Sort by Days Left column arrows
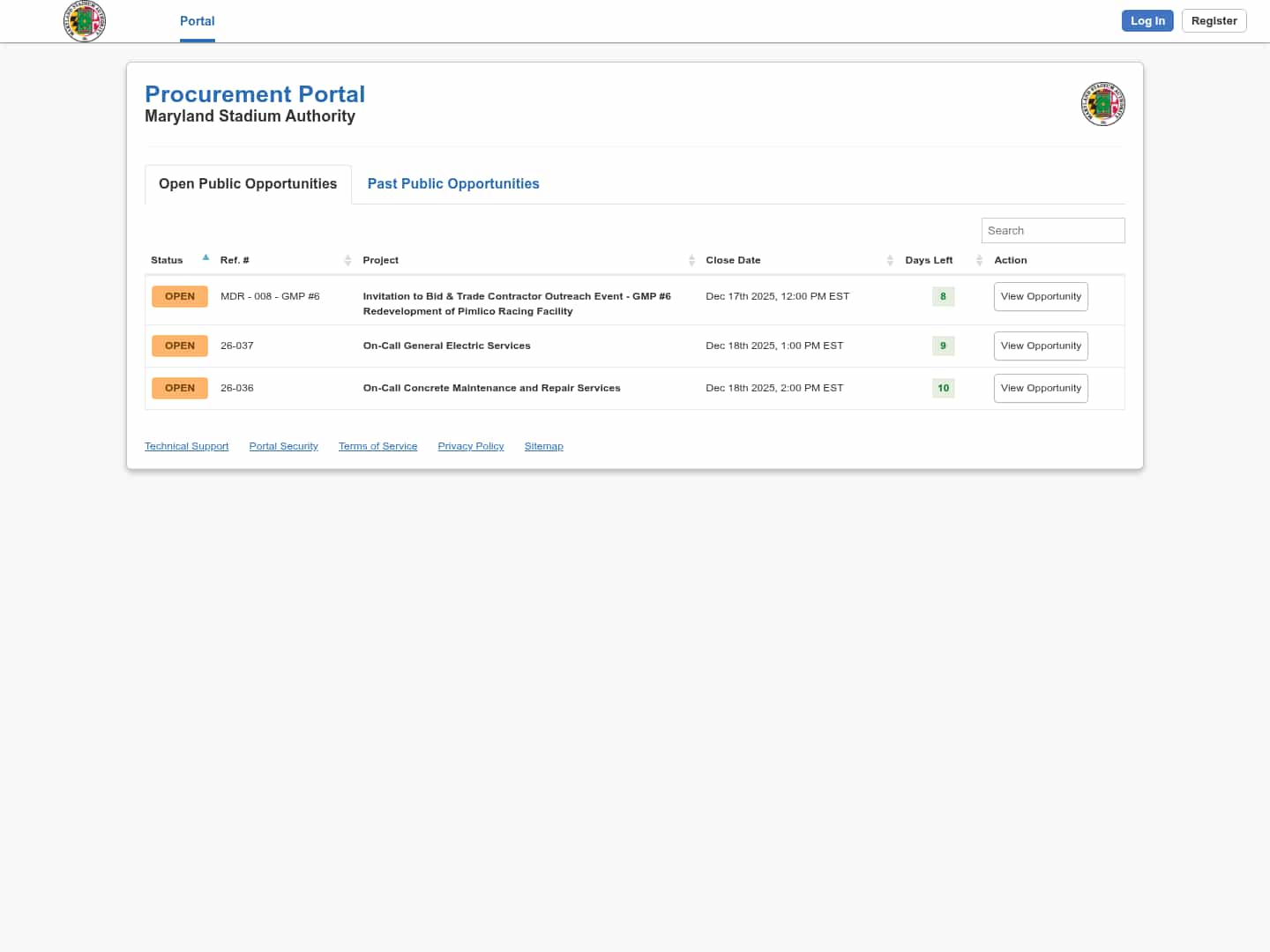Screen dimensions: 1270x952 tap(979, 260)
